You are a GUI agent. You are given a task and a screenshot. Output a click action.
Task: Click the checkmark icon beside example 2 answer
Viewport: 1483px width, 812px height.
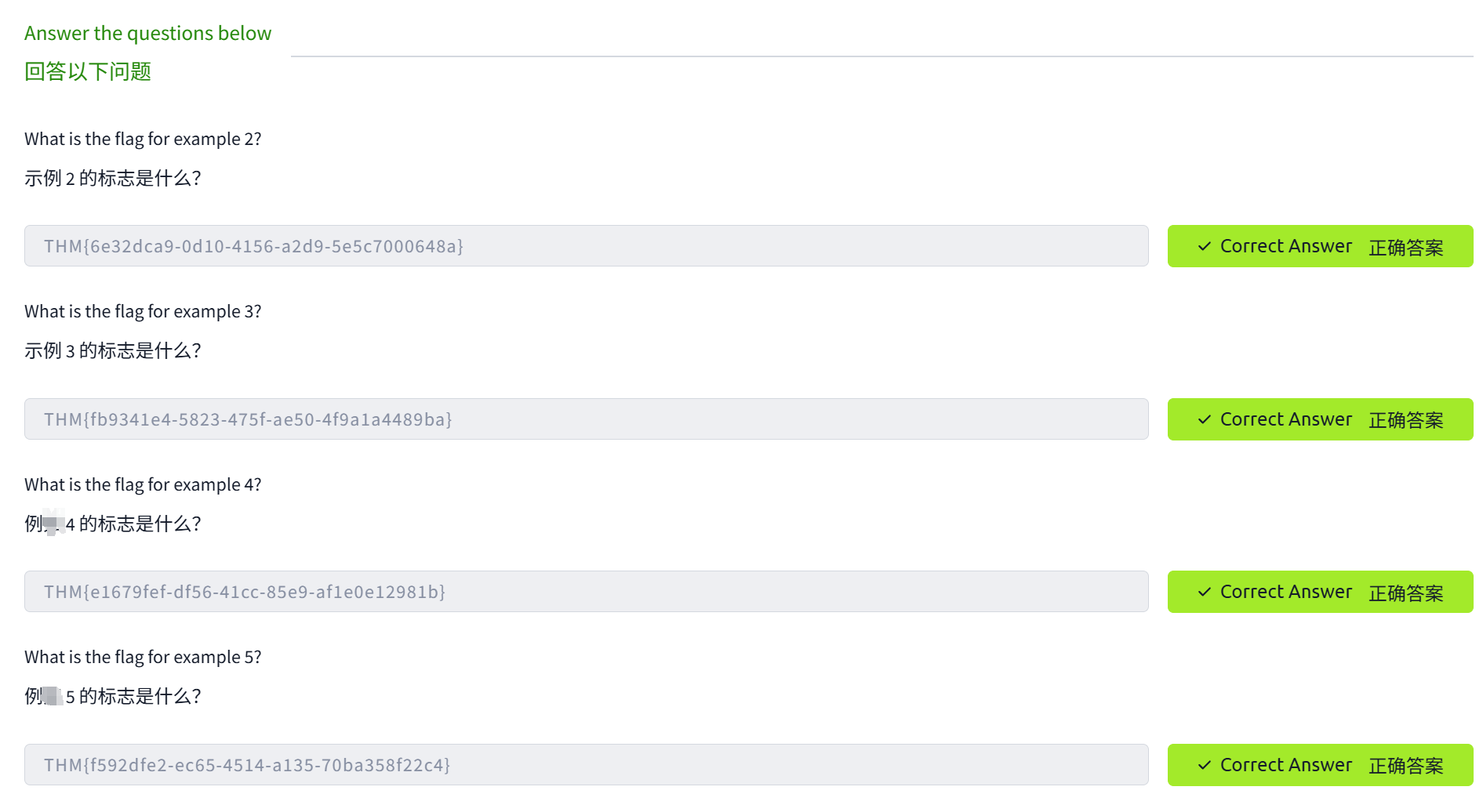tap(1204, 247)
